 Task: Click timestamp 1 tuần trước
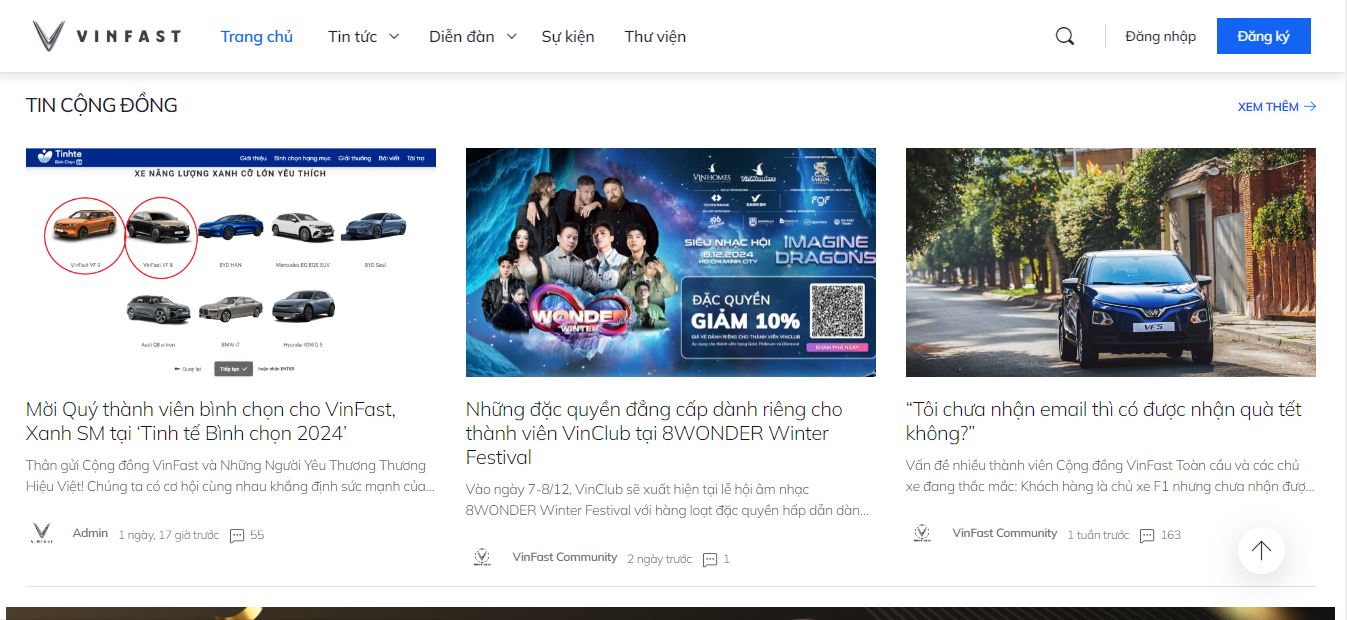tap(1098, 535)
